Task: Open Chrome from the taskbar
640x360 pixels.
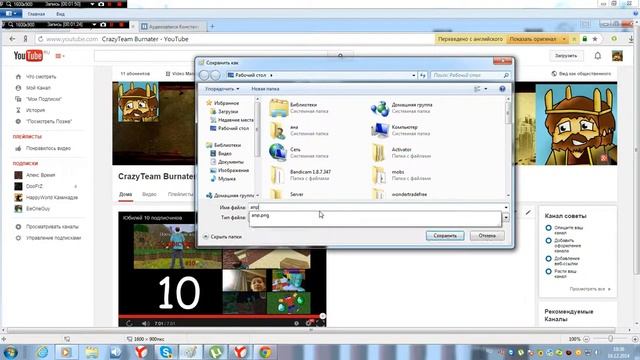Action: click(265, 352)
